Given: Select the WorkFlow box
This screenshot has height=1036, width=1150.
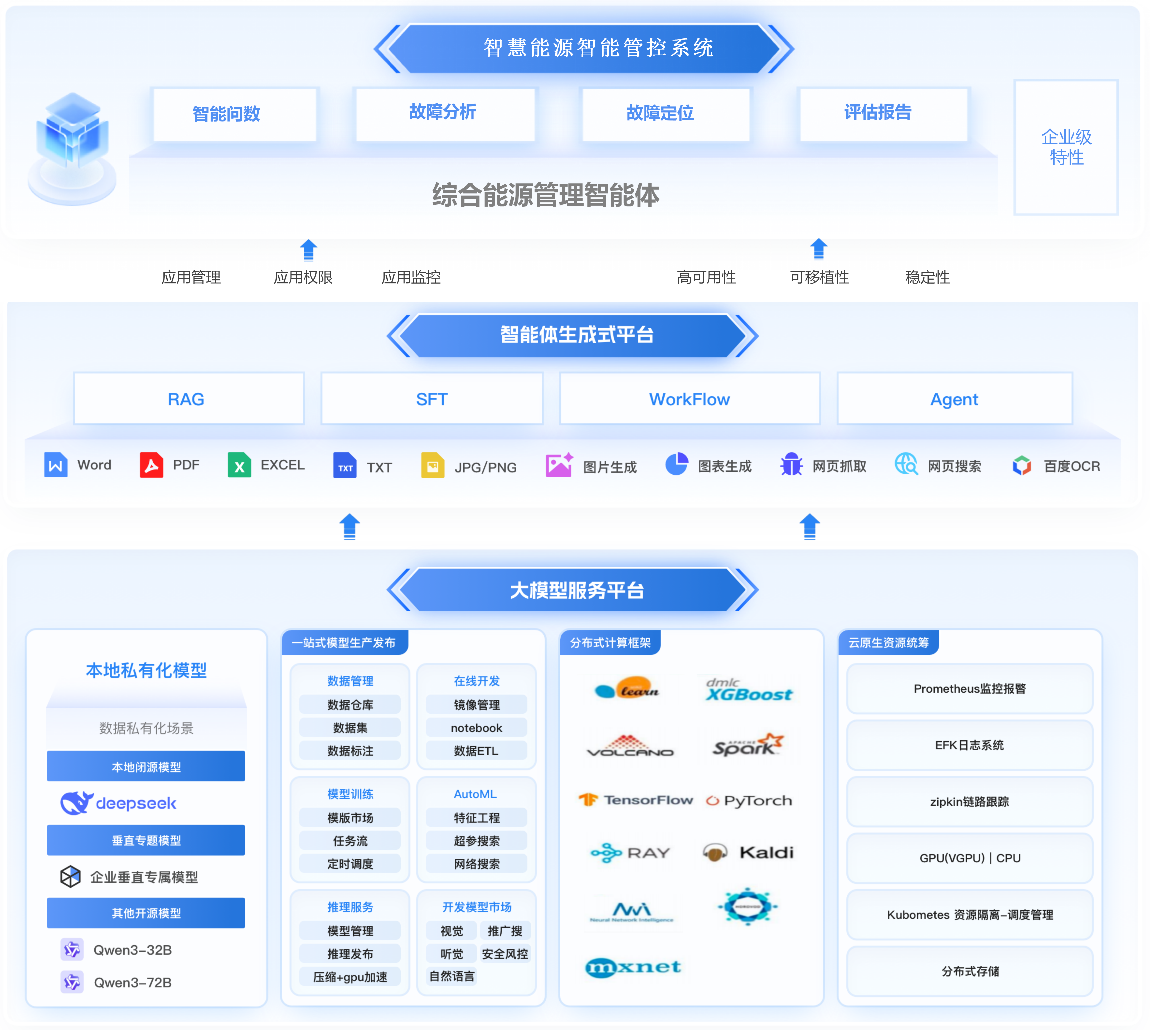Looking at the screenshot, I should click(x=690, y=399).
